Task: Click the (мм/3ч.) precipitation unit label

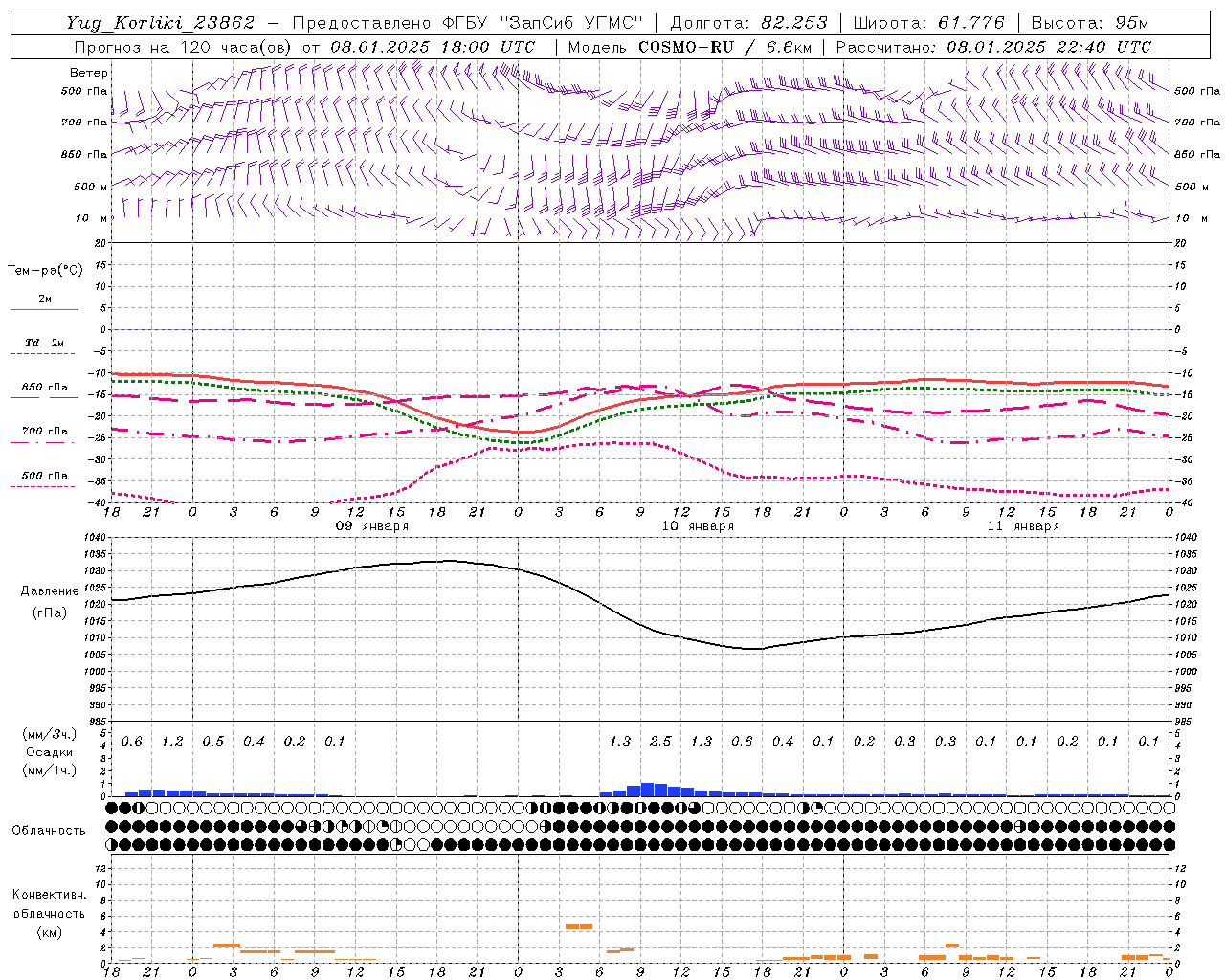Action: tap(48, 734)
